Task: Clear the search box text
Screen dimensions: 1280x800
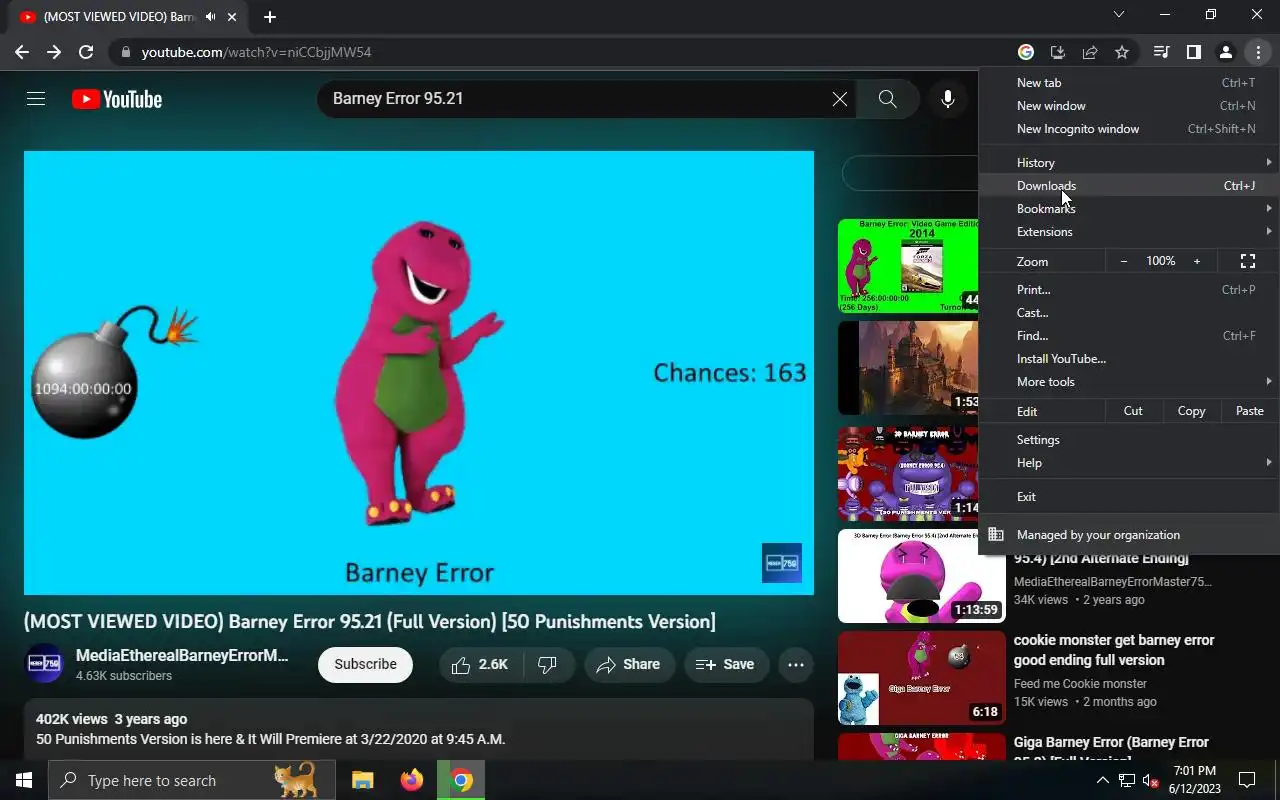Action: pyautogui.click(x=840, y=99)
